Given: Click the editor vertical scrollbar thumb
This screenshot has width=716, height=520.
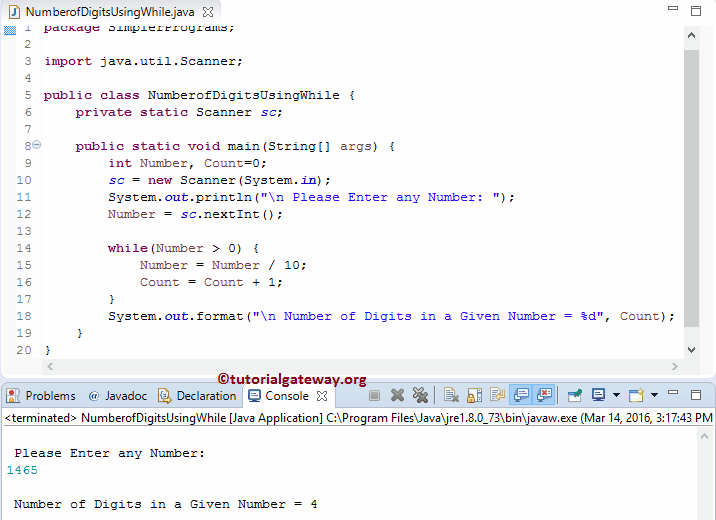Looking at the screenshot, I should coord(691,188).
